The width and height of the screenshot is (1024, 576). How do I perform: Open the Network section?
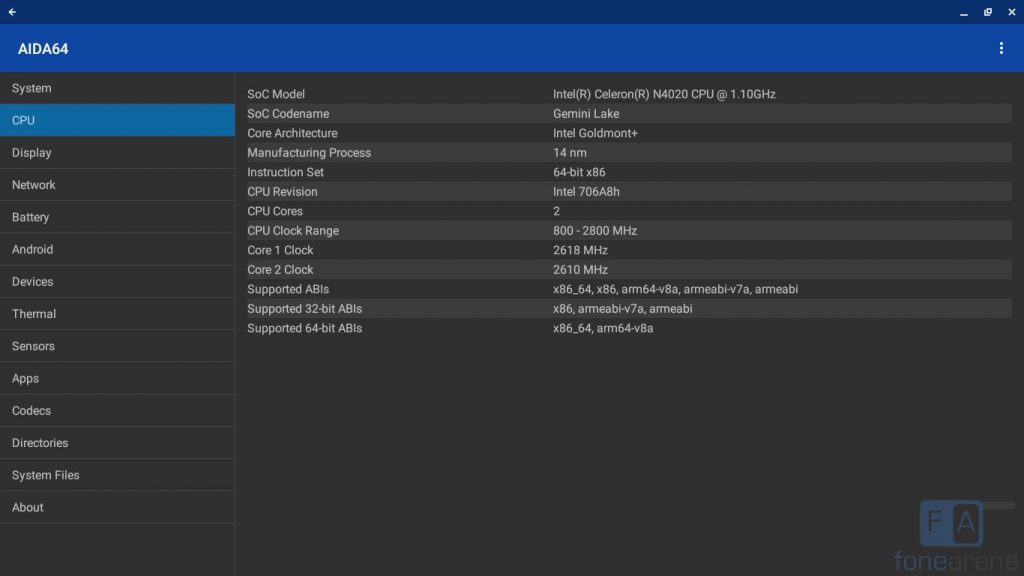(x=117, y=185)
